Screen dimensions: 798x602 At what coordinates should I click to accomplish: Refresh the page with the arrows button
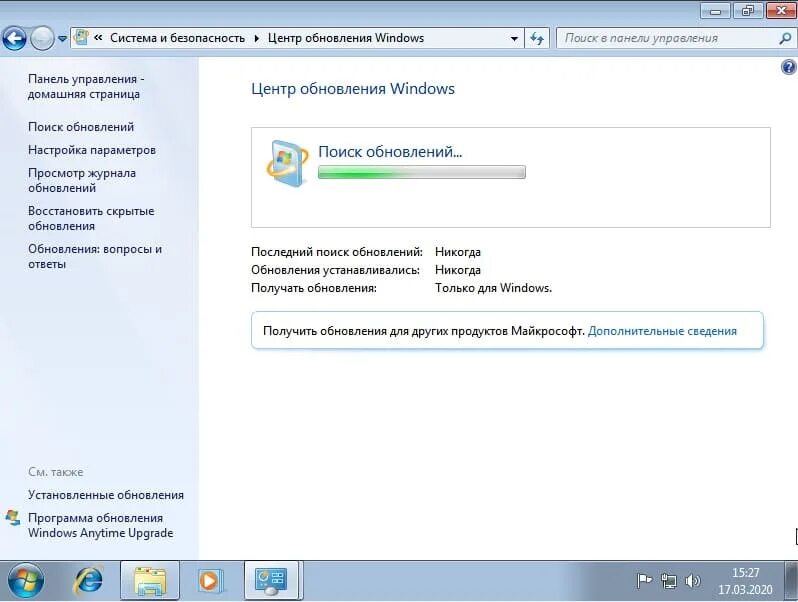(537, 38)
